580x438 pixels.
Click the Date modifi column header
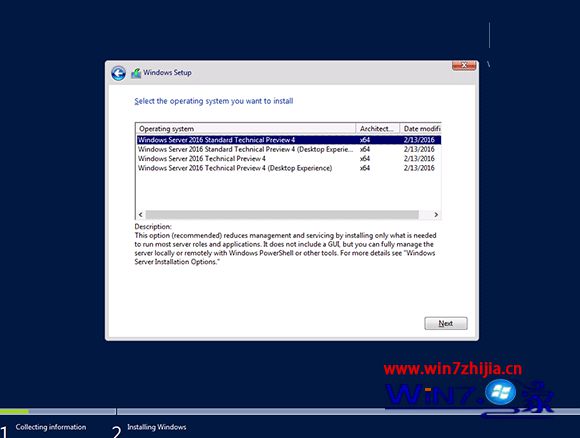[421, 129]
